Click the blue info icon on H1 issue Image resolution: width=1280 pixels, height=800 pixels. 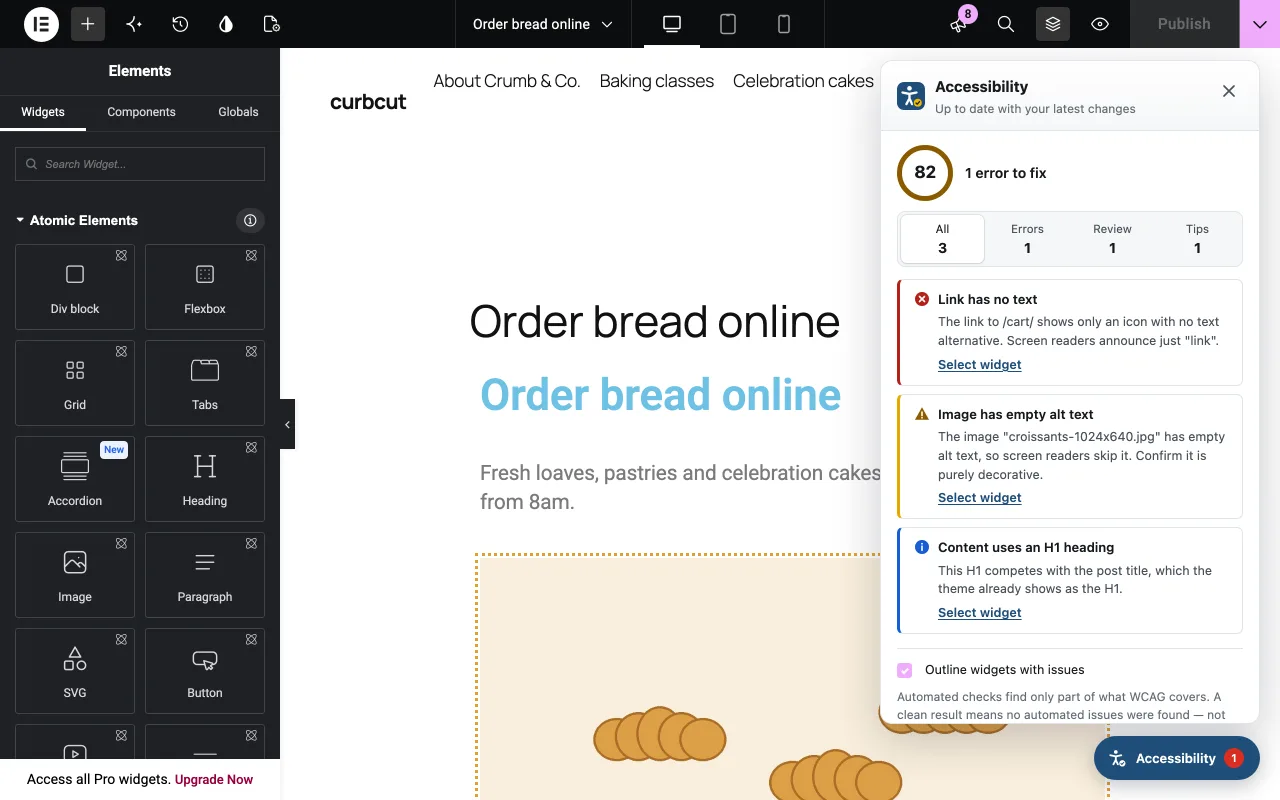pyautogui.click(x=922, y=547)
